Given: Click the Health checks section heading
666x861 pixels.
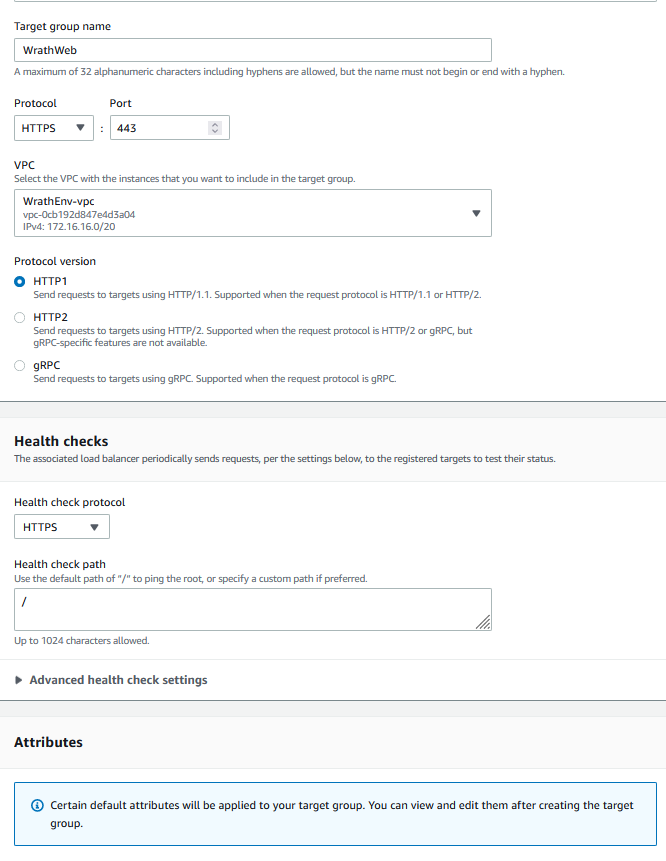Looking at the screenshot, I should point(61,441).
